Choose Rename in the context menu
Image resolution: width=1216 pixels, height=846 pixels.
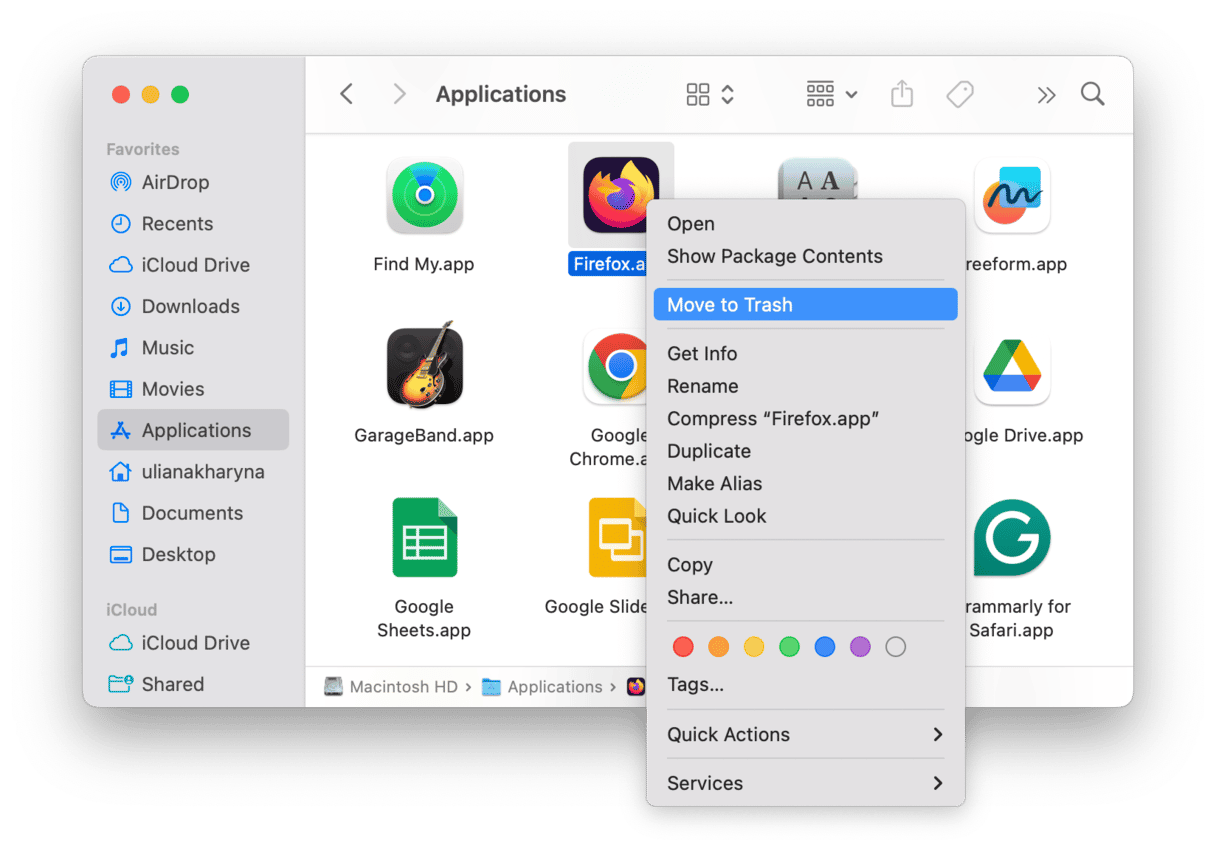(805, 386)
